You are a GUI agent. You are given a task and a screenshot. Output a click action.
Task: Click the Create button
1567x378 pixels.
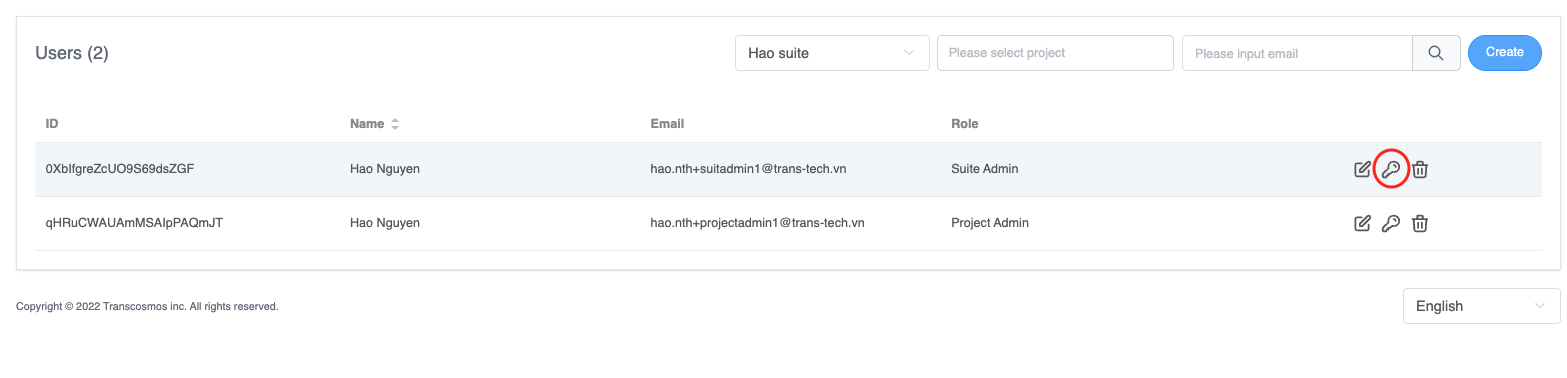pos(1504,53)
